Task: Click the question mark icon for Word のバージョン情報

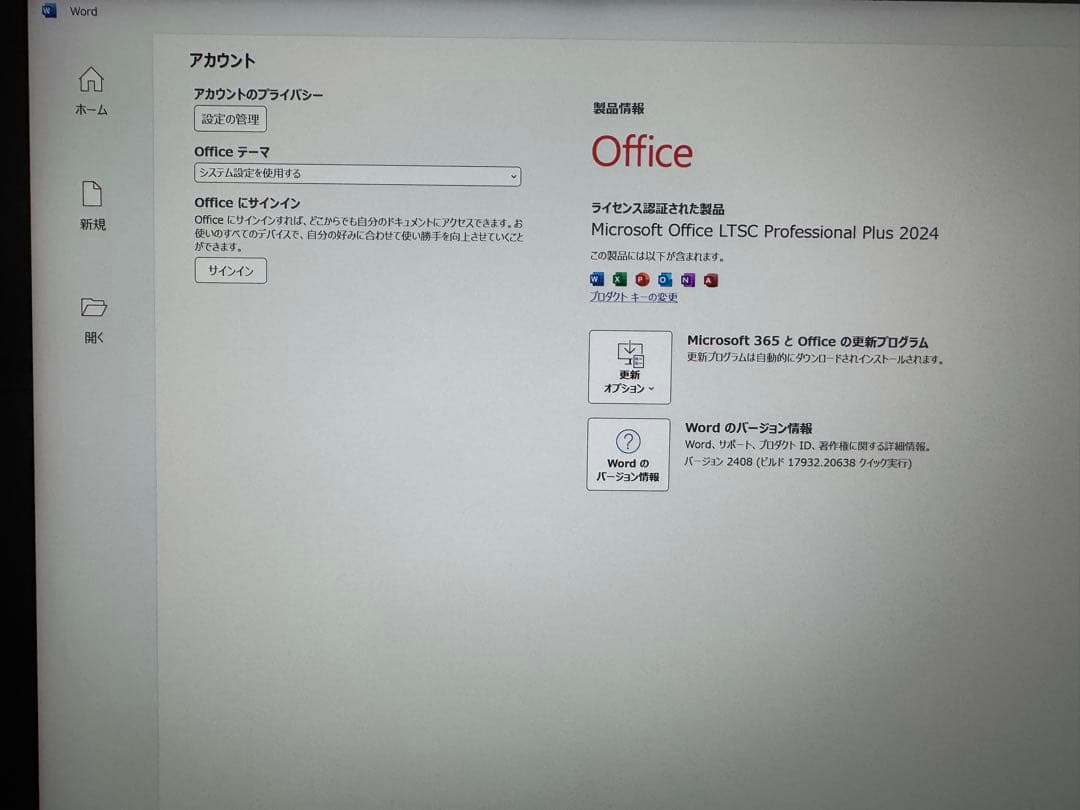Action: 629,440
